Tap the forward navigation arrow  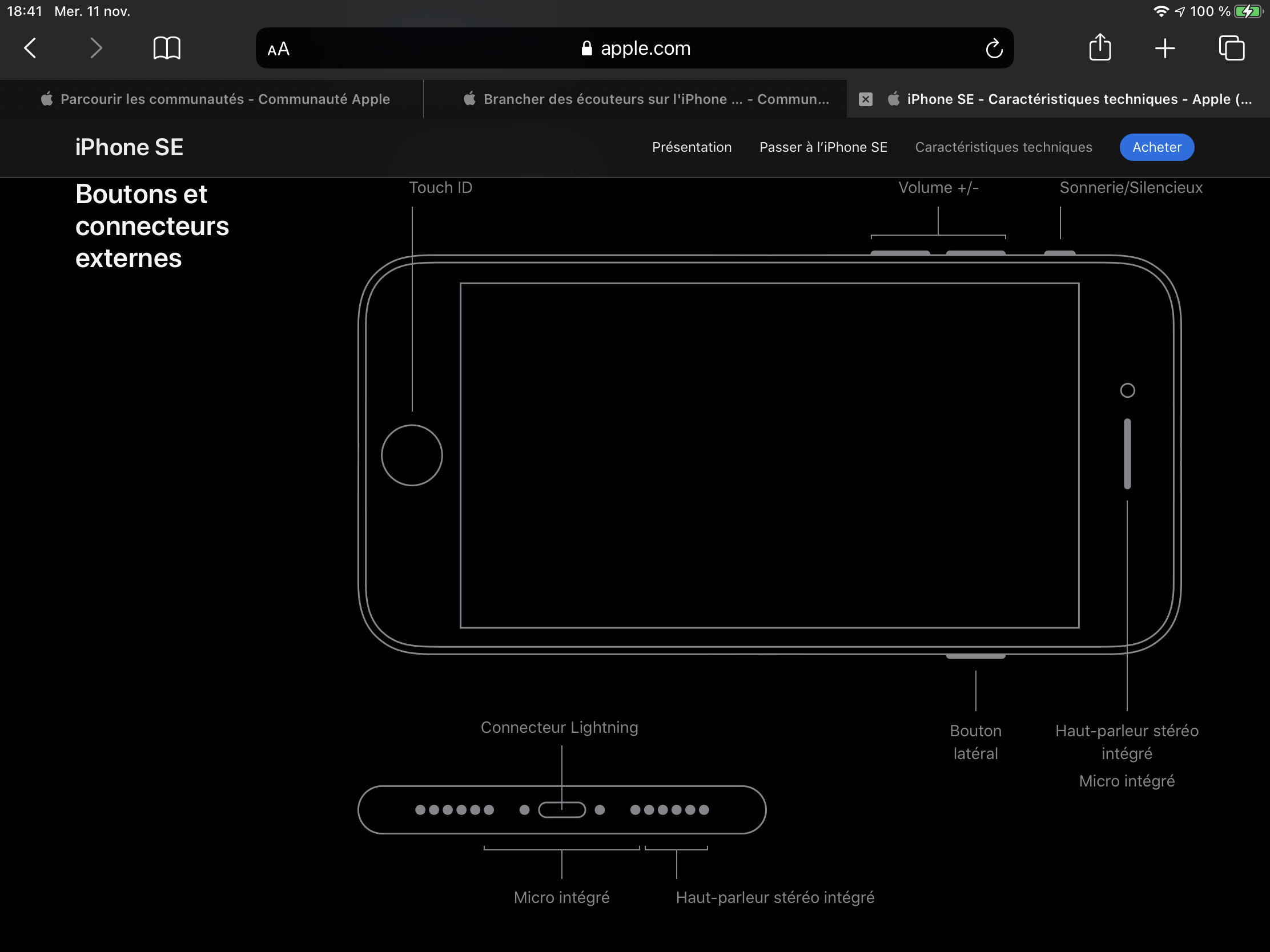[x=96, y=48]
